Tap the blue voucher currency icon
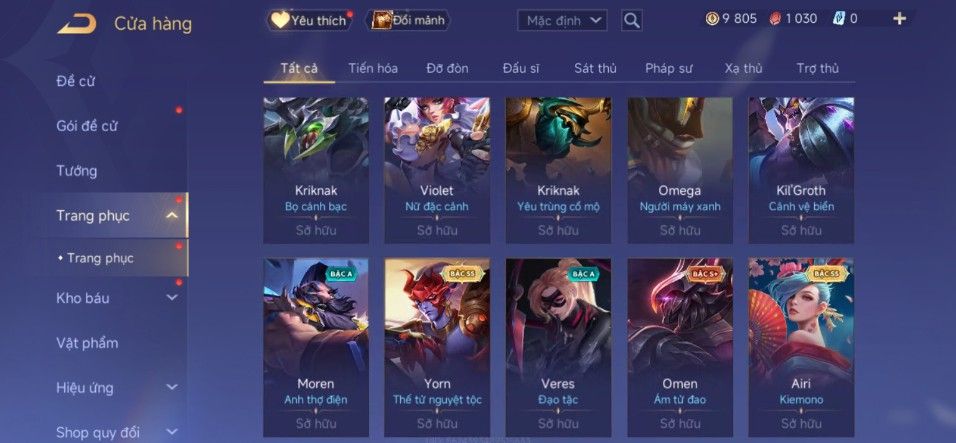This screenshot has width=956, height=443. 839,19
